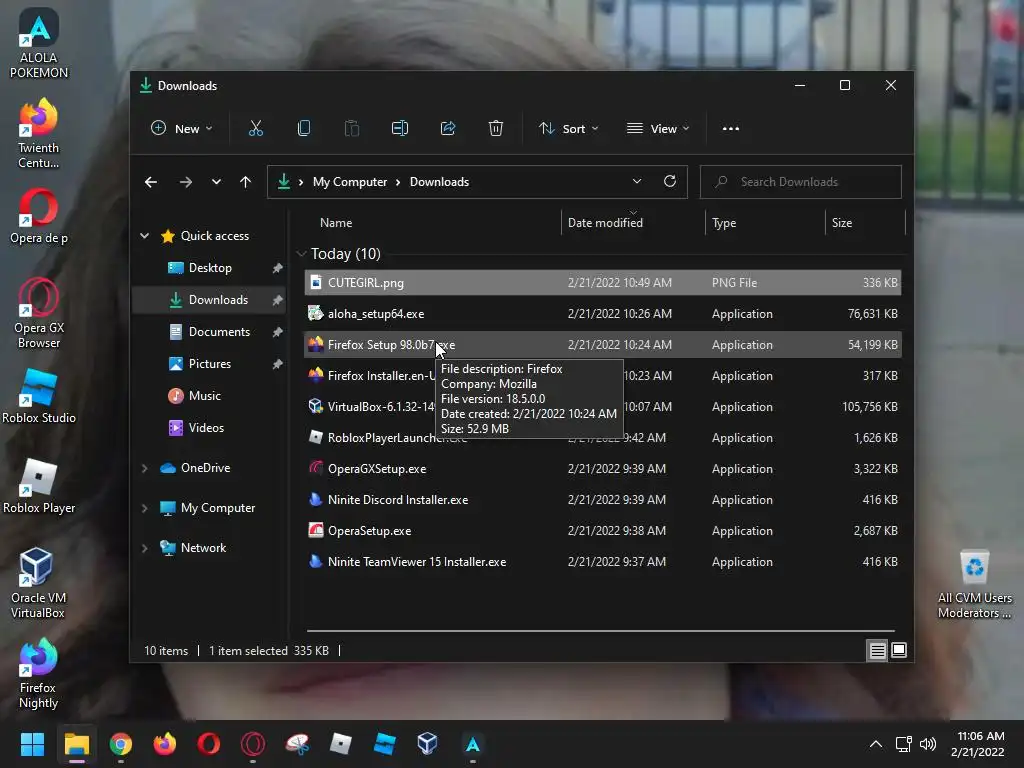Image resolution: width=1024 pixels, height=768 pixels.
Task: Click the volume icon in tray
Action: pos(927,744)
